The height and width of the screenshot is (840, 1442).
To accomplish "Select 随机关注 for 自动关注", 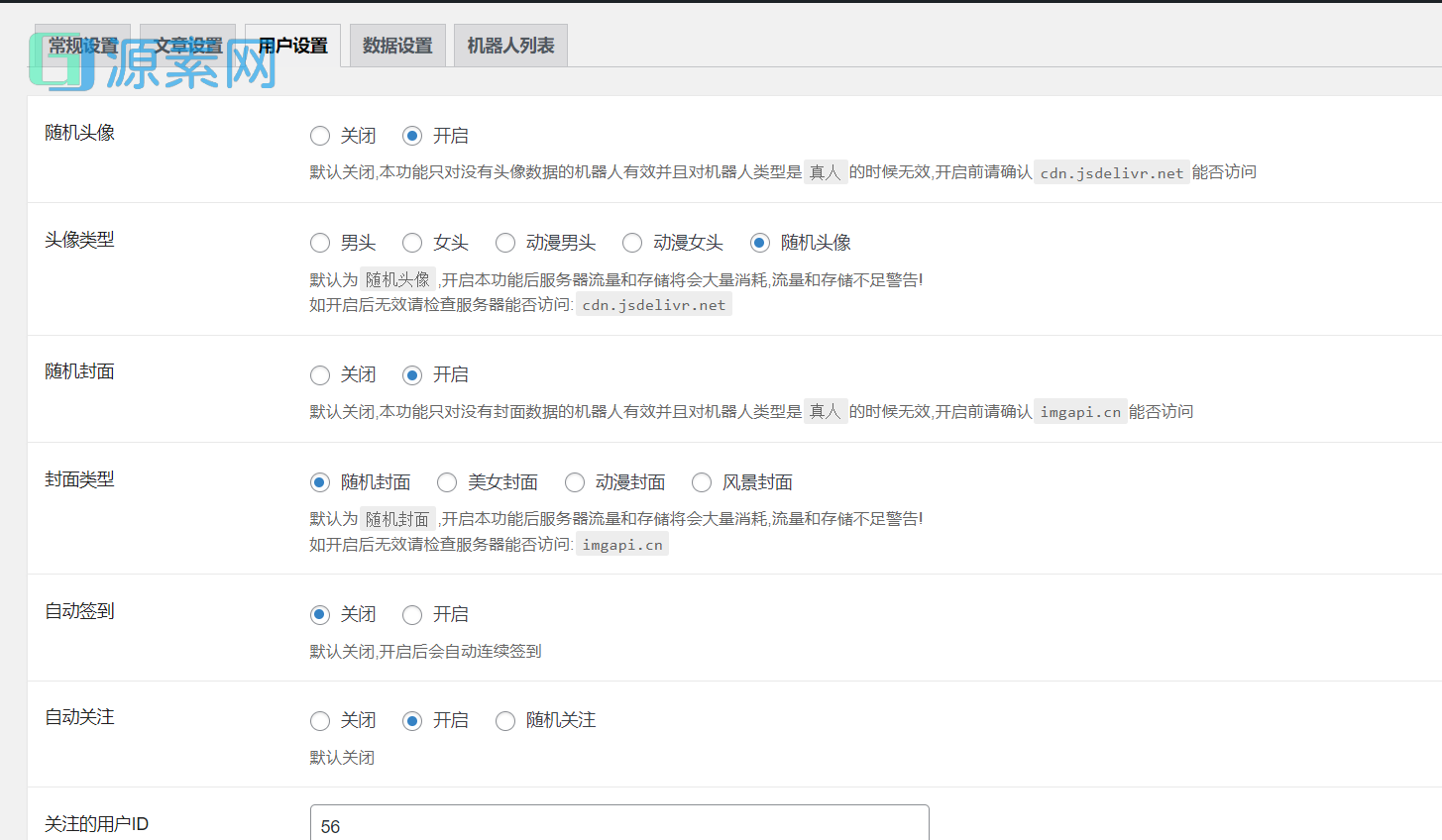I will 505,721.
